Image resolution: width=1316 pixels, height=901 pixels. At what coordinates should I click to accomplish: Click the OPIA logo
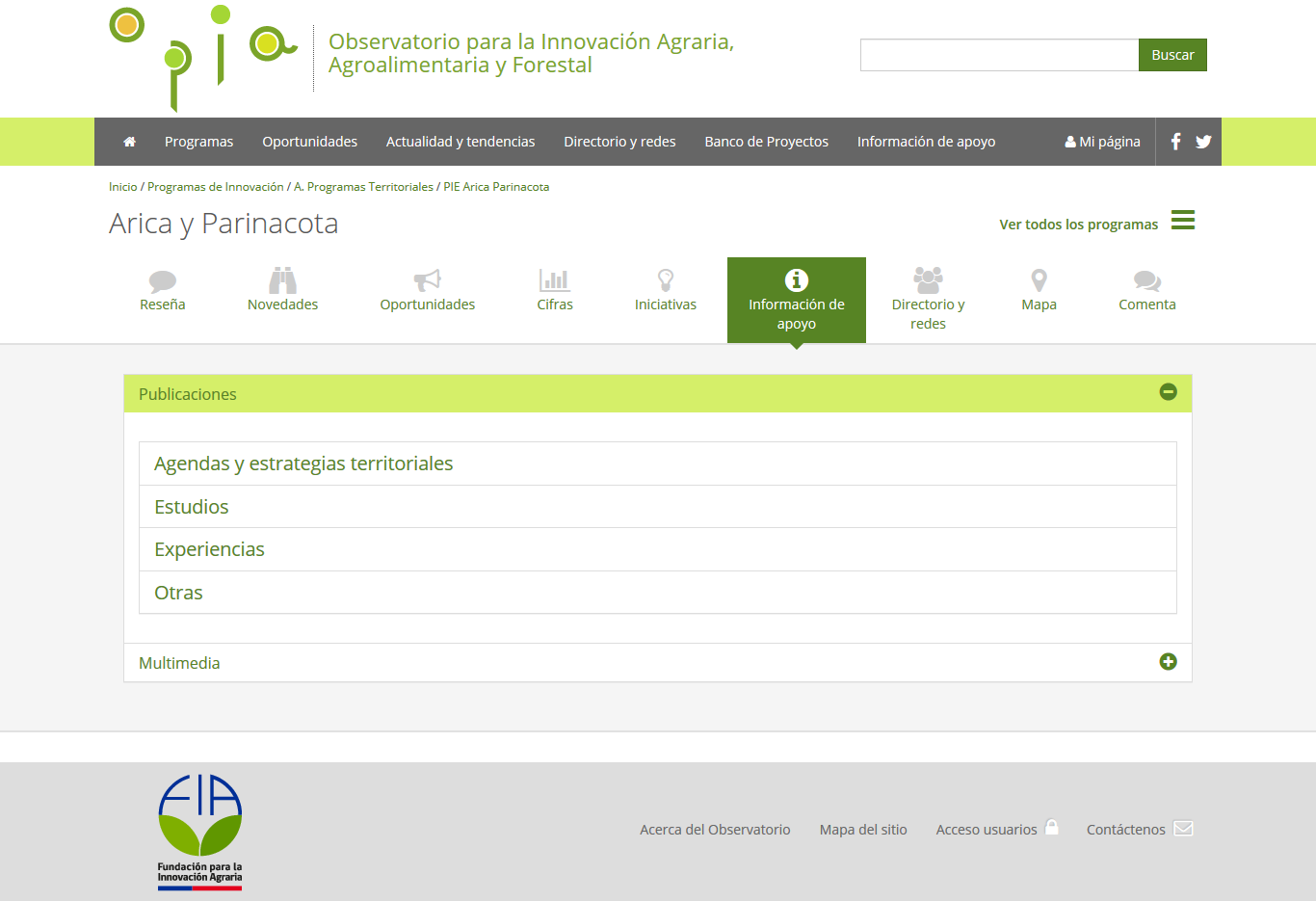pos(203,58)
